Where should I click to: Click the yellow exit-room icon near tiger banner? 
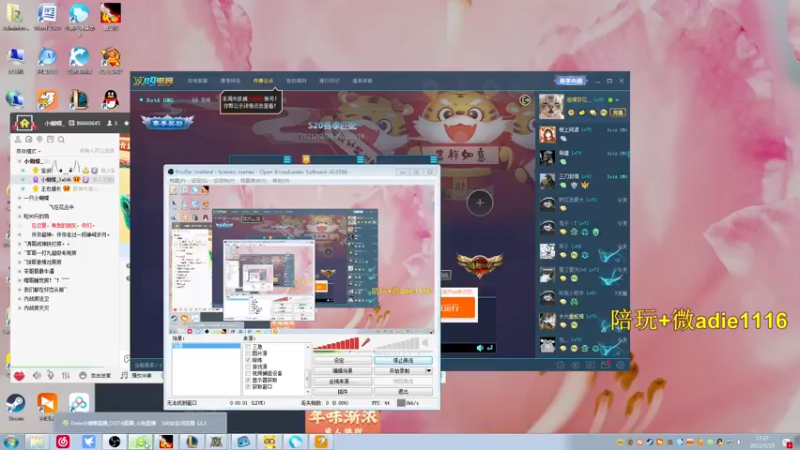(x=524, y=100)
